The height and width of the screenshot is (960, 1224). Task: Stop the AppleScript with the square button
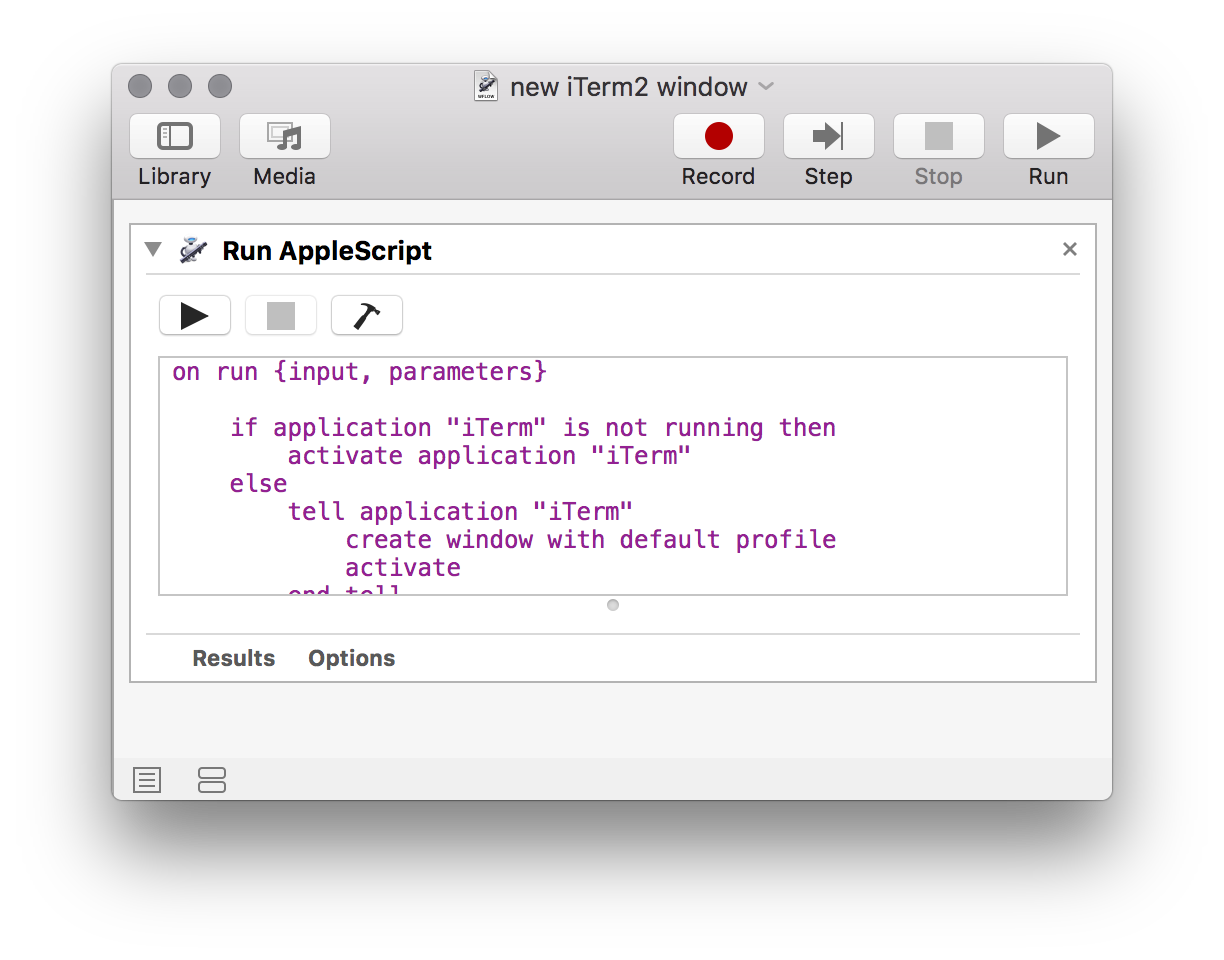(281, 316)
